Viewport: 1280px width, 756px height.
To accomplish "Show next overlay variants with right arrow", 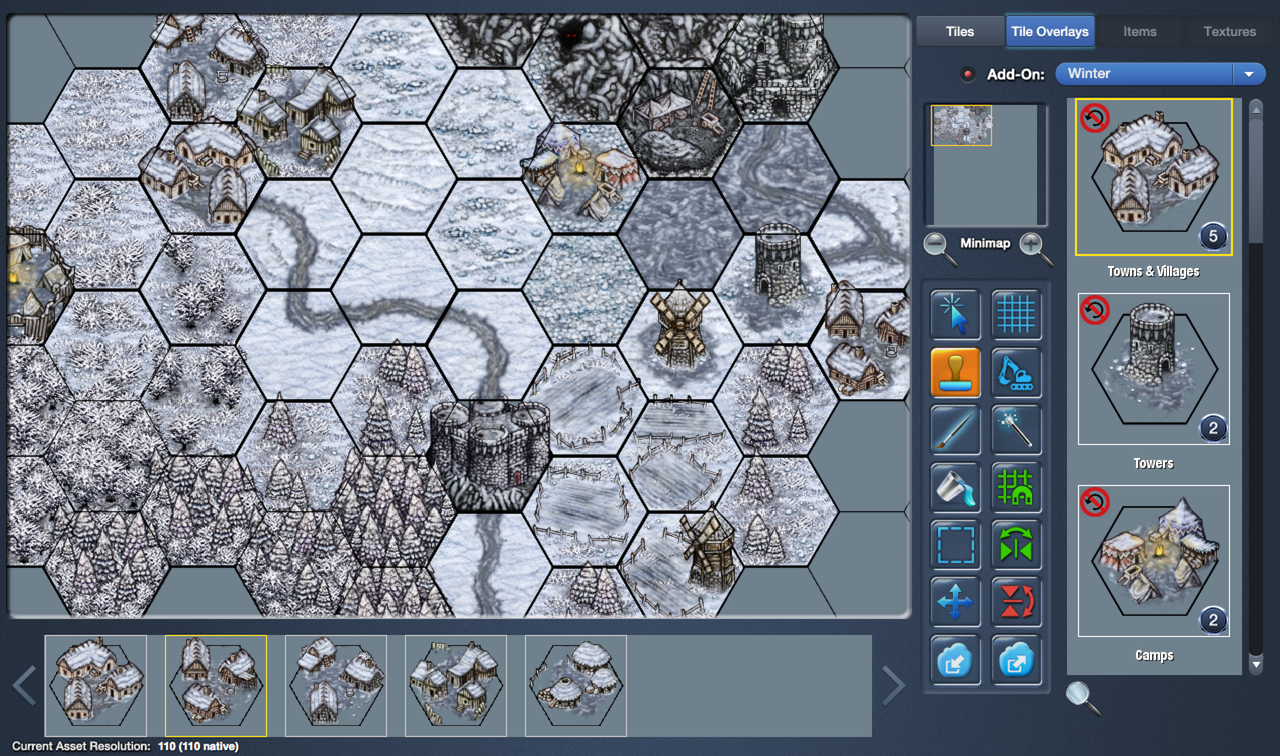I will pos(893,686).
